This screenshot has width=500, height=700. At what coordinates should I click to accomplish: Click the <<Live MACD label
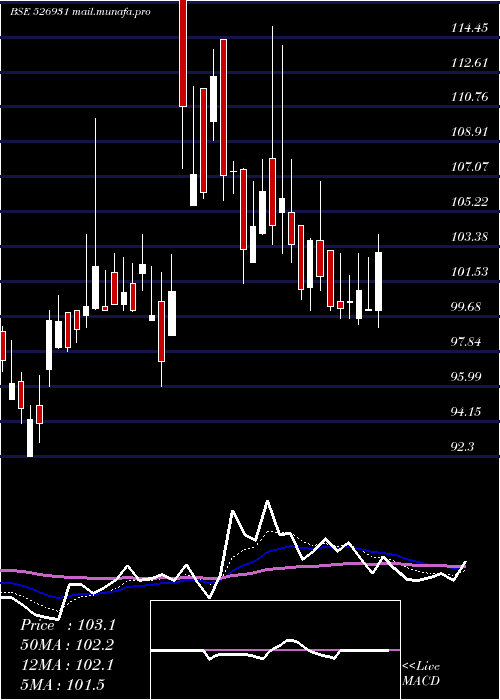pos(421,673)
